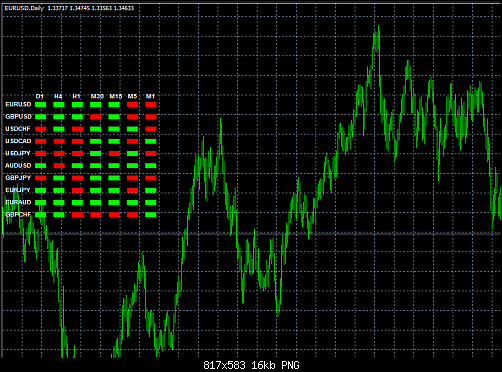
Task: Click the GBPCHF pair label
Action: tap(18, 215)
